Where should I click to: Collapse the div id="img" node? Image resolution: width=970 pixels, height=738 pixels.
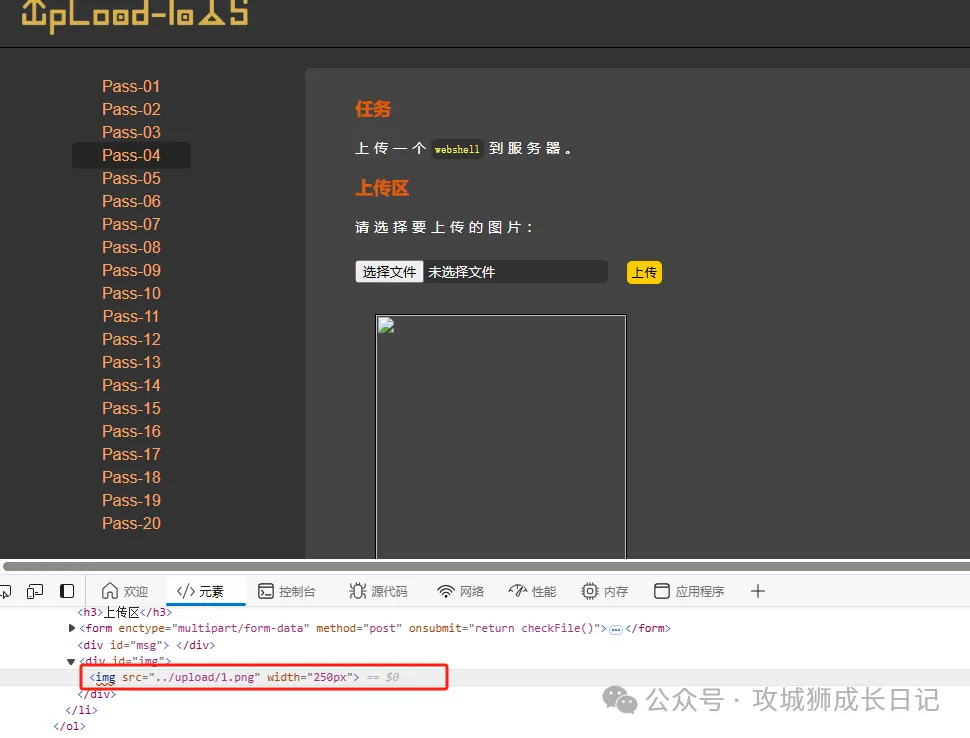(71, 661)
